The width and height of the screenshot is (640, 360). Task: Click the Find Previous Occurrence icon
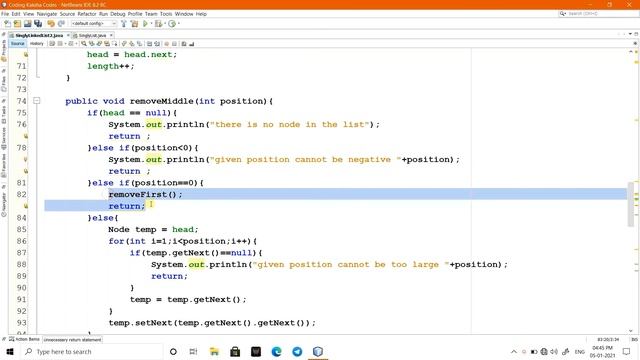(92, 44)
